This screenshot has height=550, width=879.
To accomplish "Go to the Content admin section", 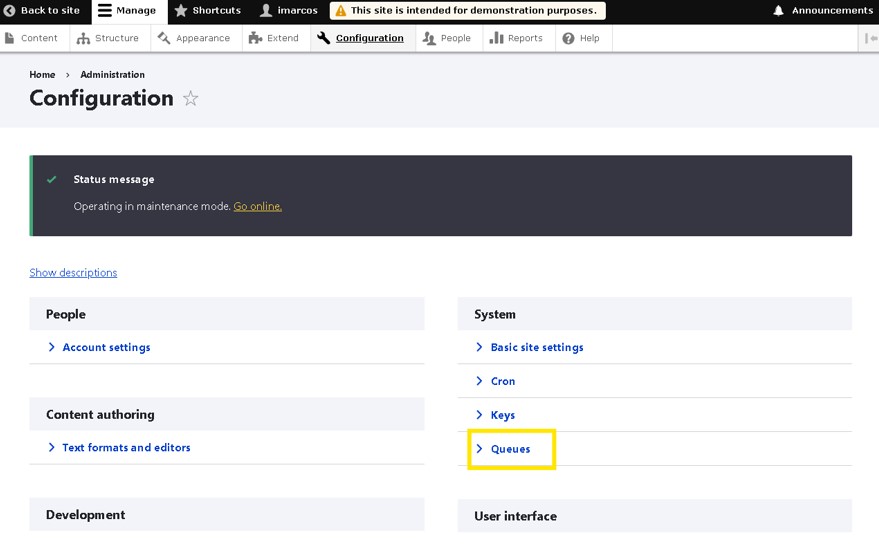I will pos(31,38).
